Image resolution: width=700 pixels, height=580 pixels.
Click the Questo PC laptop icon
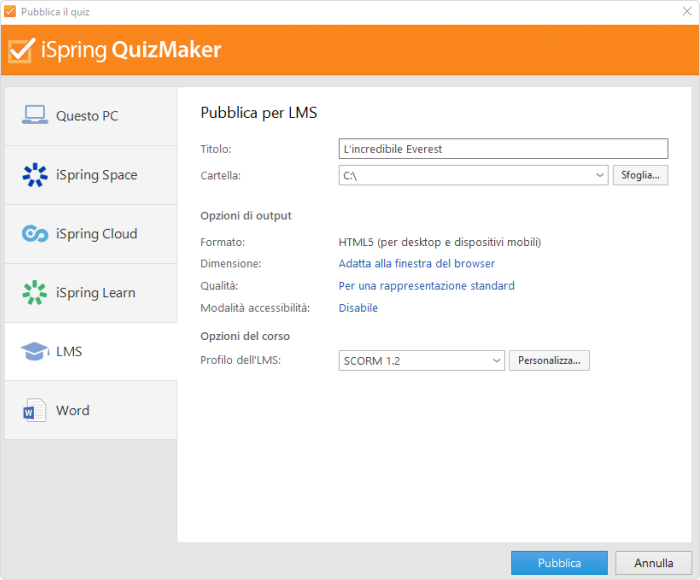tap(35, 115)
